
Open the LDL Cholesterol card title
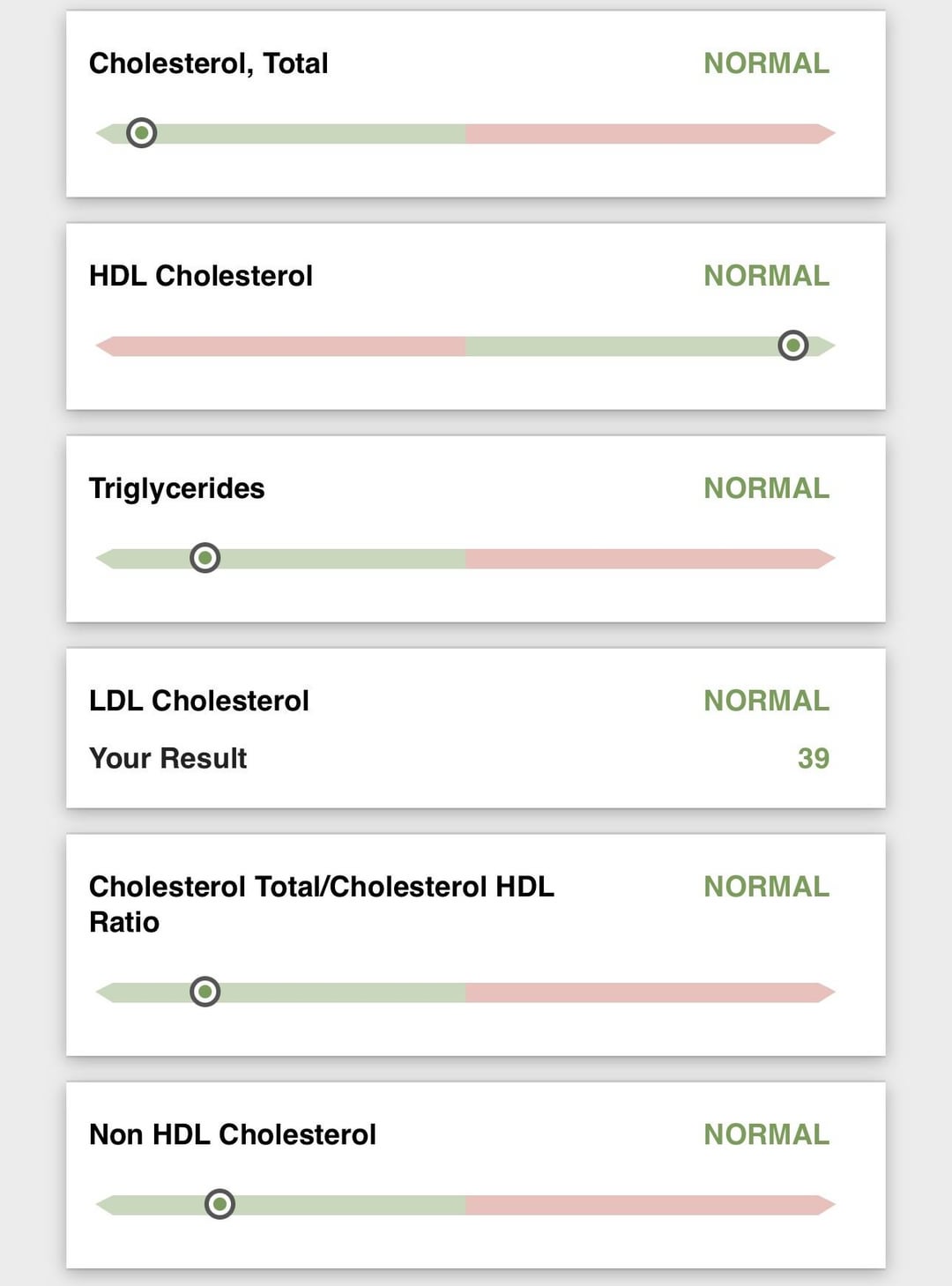(x=199, y=701)
